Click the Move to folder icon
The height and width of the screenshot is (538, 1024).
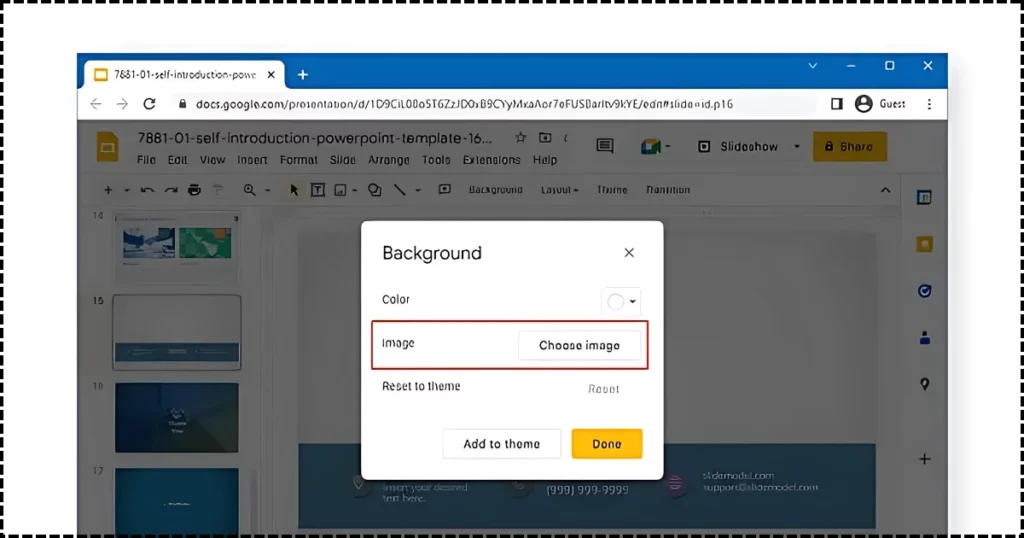coord(545,138)
